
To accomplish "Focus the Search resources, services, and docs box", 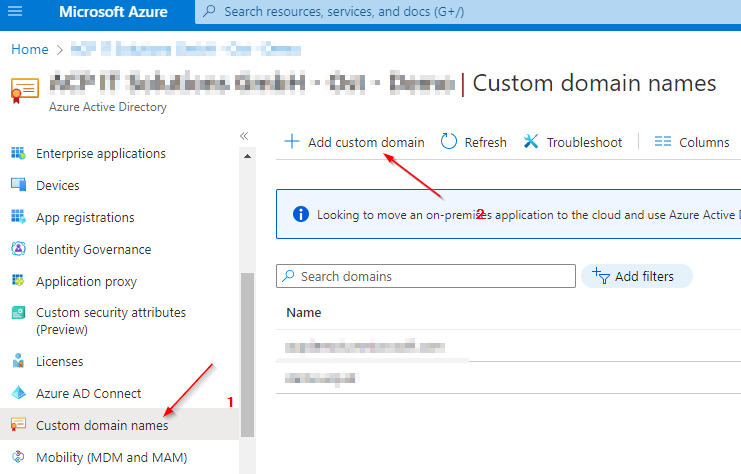I will click(468, 11).
